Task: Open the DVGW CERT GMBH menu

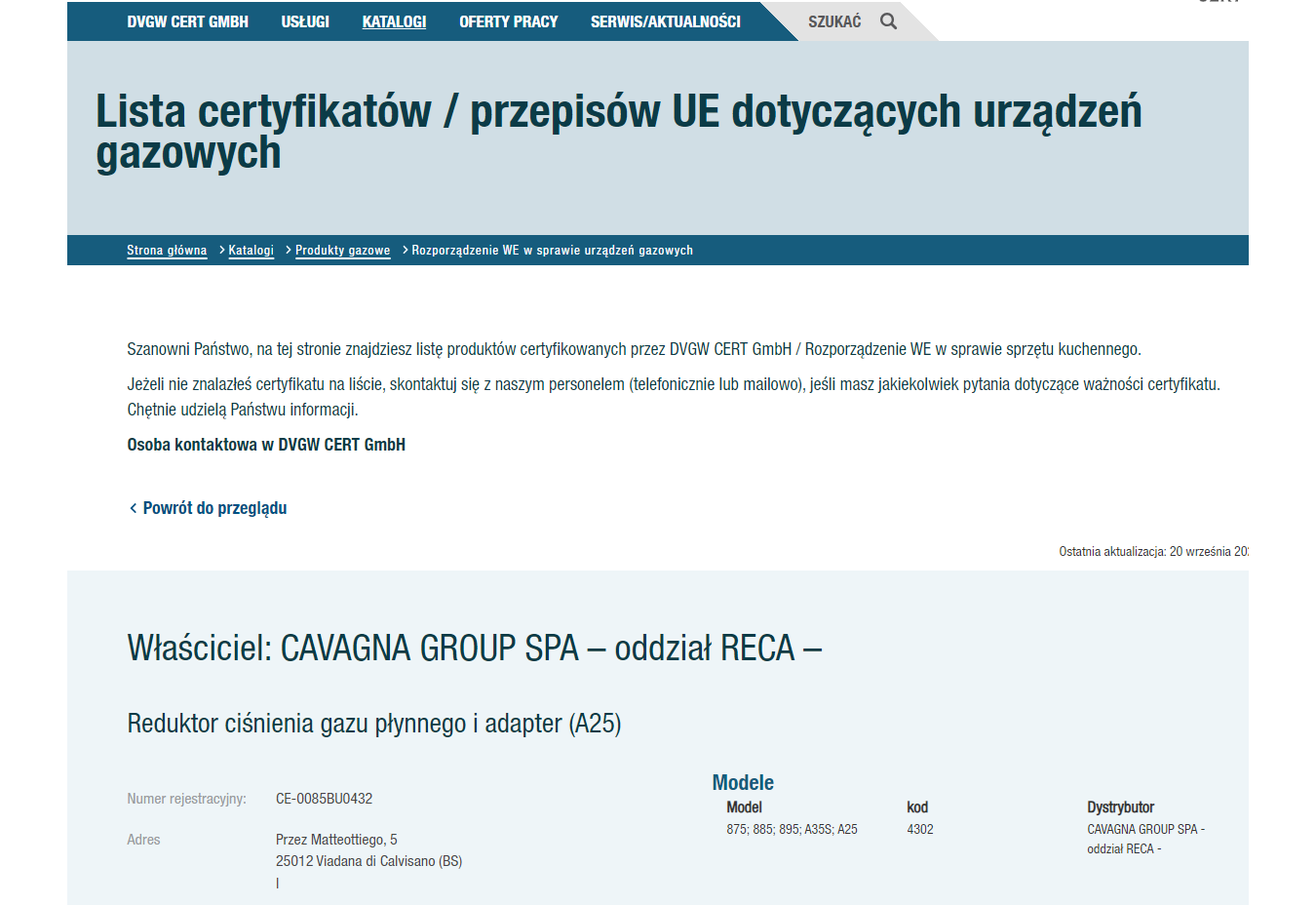Action: coord(187,21)
